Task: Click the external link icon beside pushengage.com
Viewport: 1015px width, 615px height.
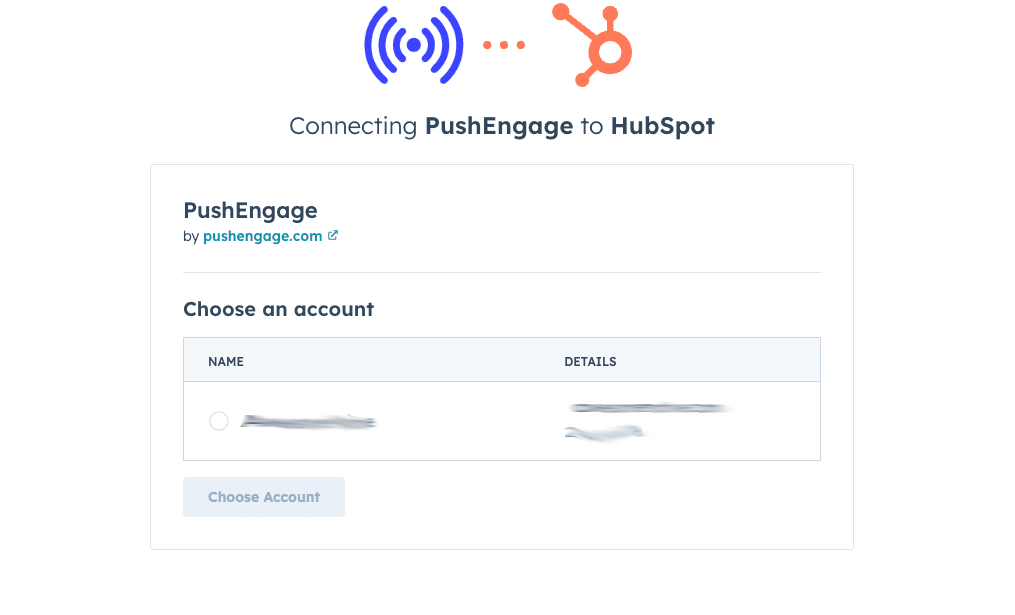Action: coord(333,236)
